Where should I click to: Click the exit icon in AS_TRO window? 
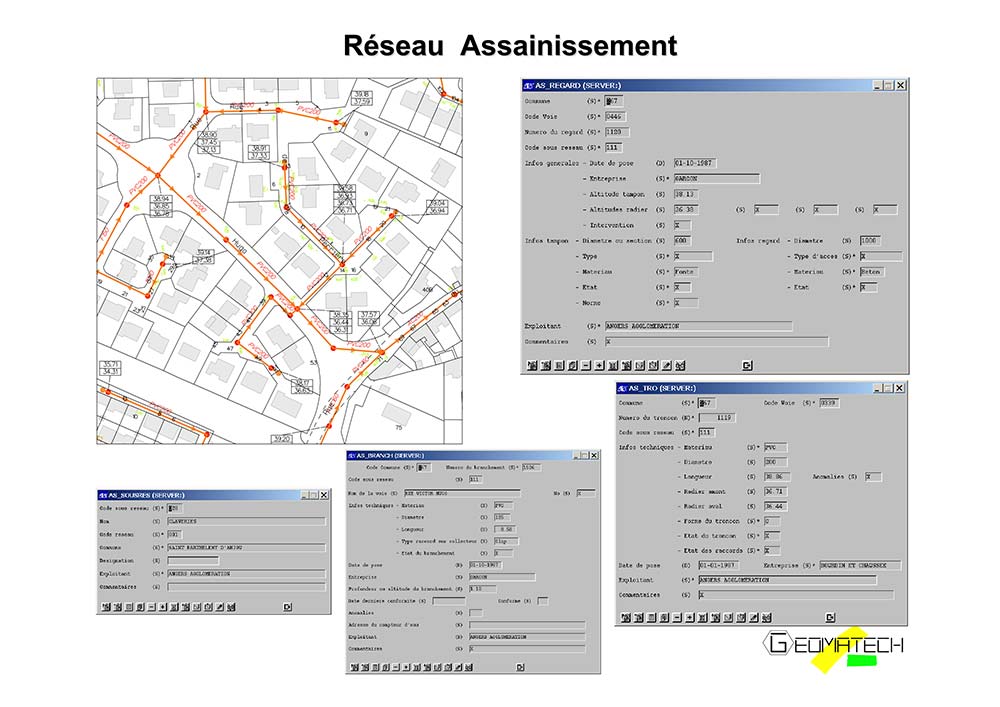pos(830,617)
